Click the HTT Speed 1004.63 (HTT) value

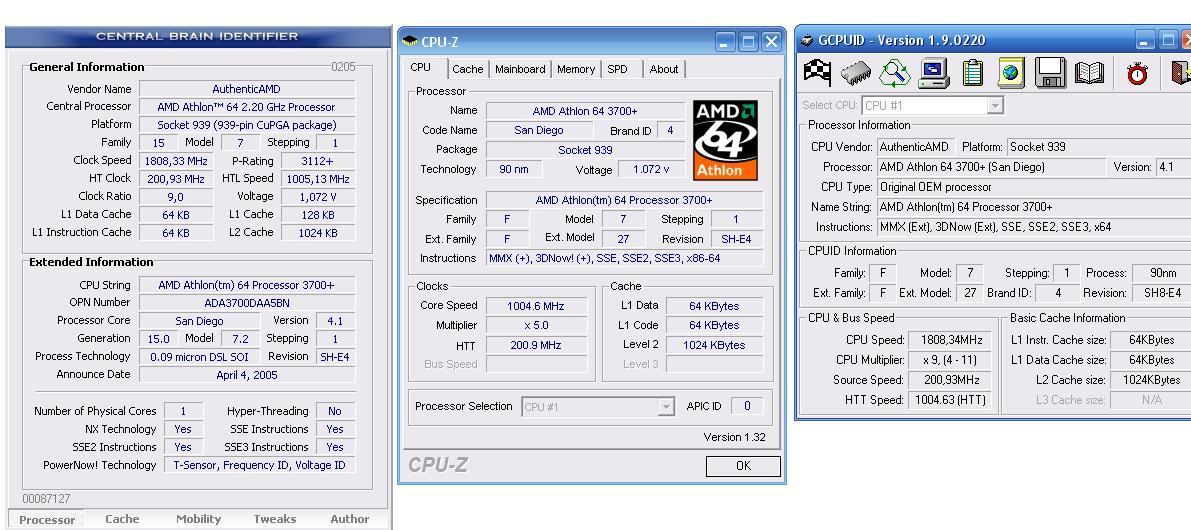pos(950,400)
